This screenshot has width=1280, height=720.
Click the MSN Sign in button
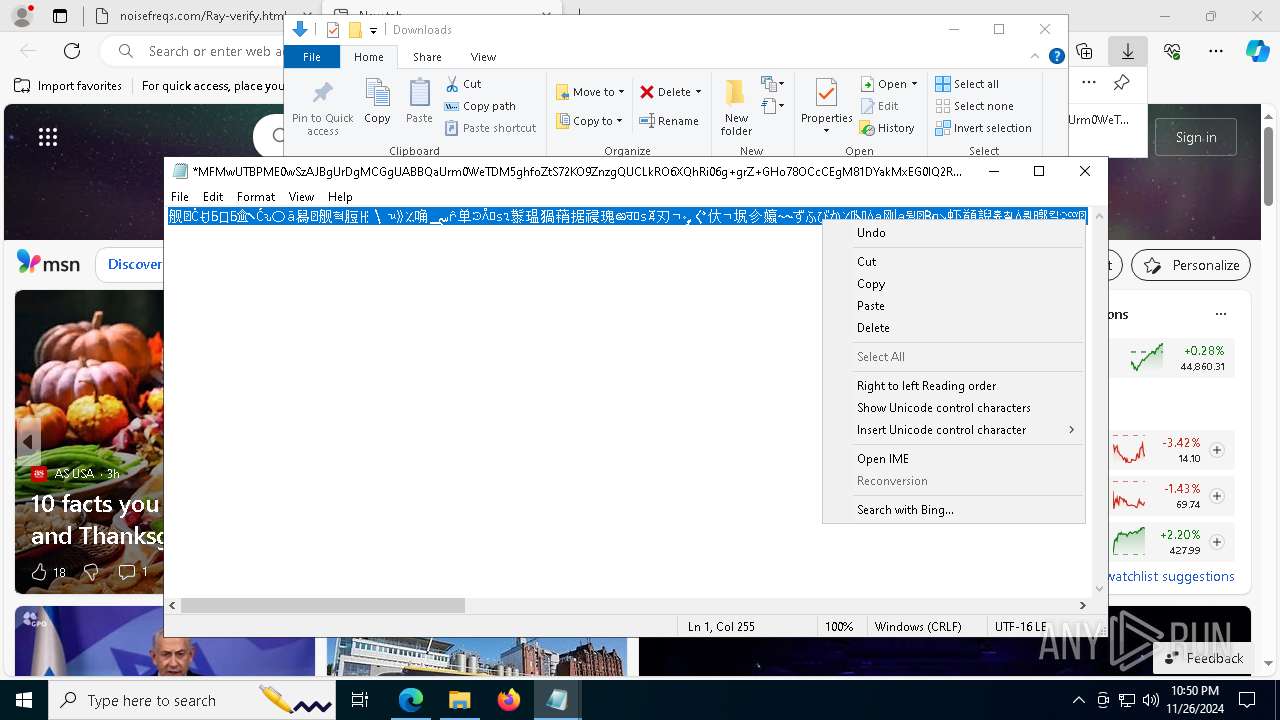[x=1196, y=137]
